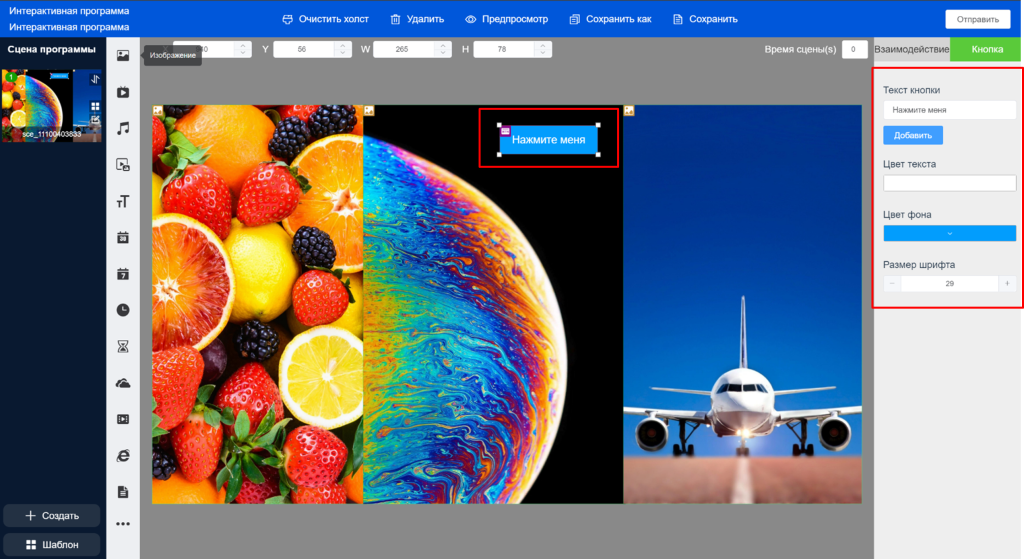Screen dimensions: 1024x559
Task: Click Предпросмотр to preview the program
Action: 508,19
